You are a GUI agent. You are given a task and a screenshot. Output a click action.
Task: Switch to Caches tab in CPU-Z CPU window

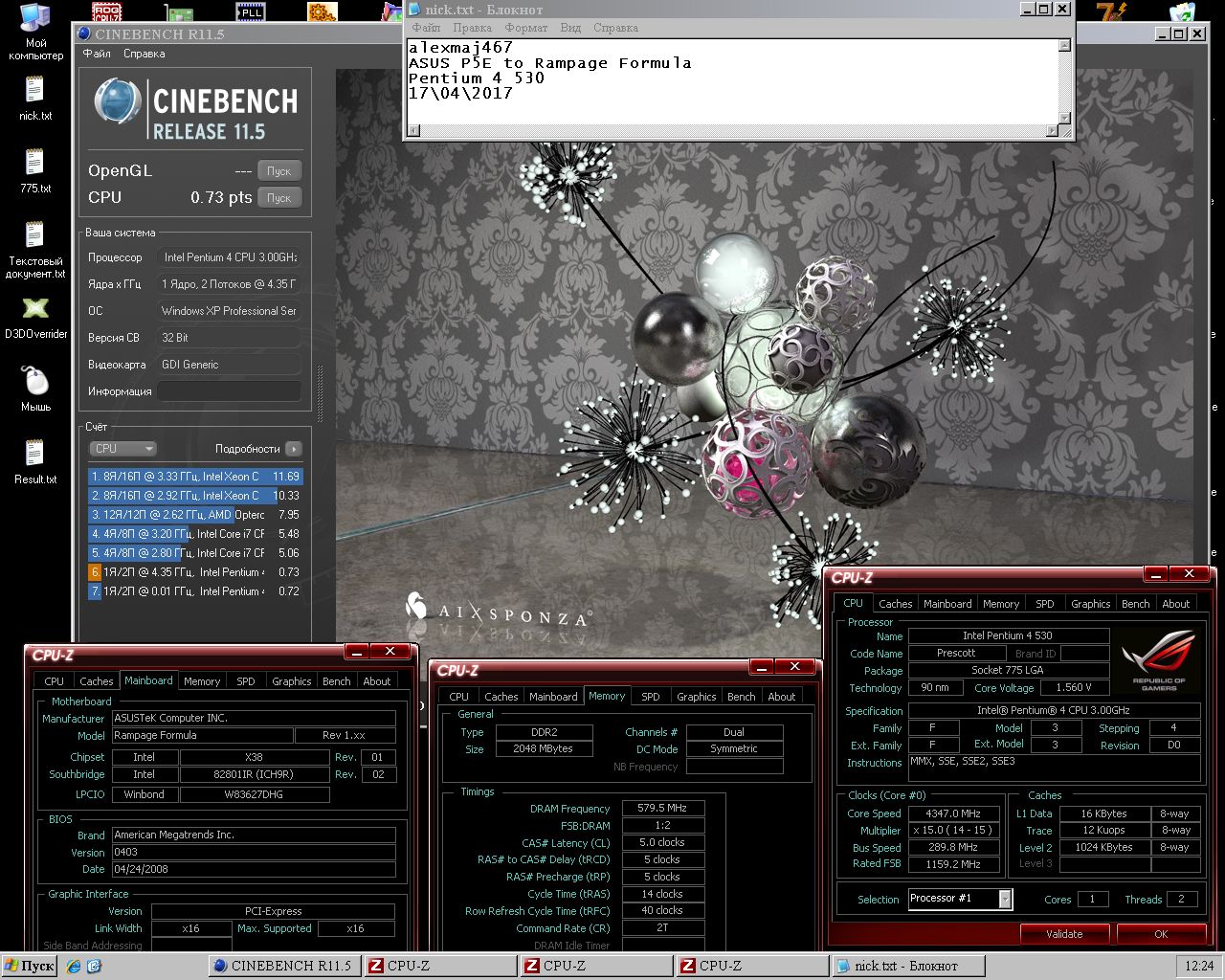[x=895, y=604]
